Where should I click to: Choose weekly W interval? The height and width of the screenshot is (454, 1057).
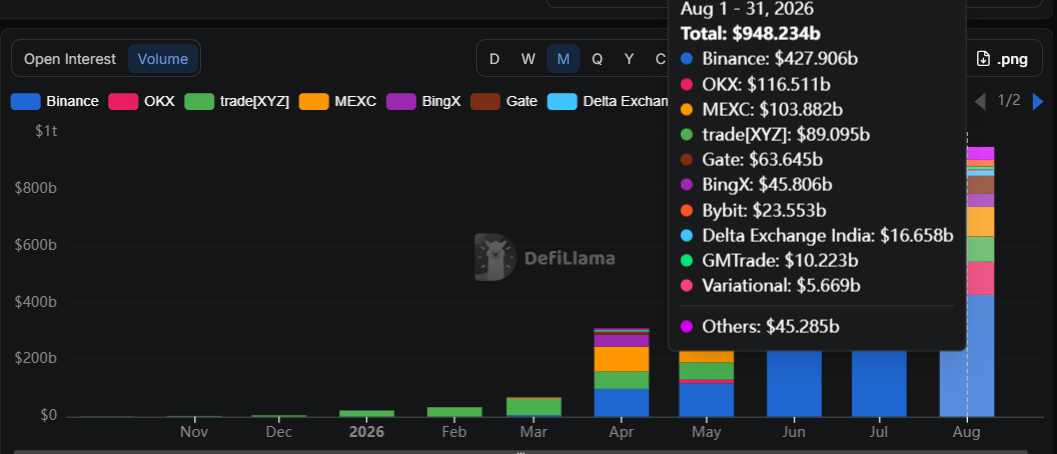pyautogui.click(x=528, y=59)
